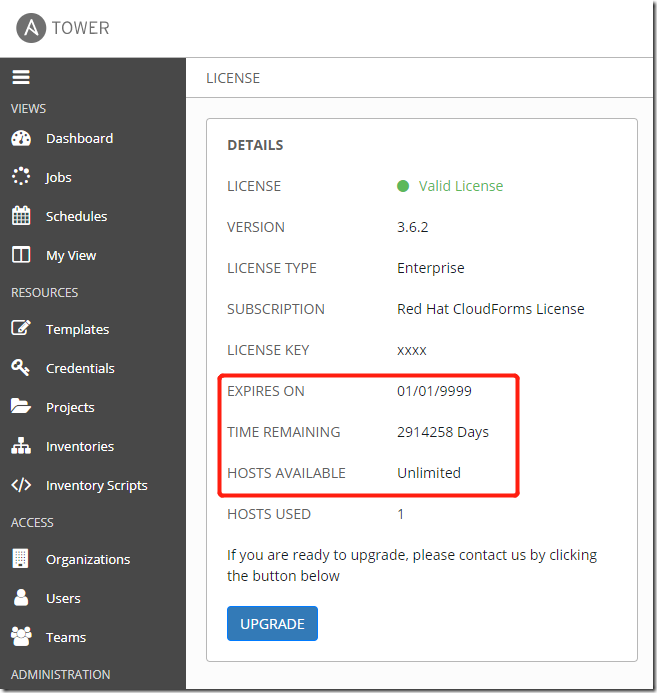Click the VERSION label
Screen dimensions: 657x693
tap(256, 227)
